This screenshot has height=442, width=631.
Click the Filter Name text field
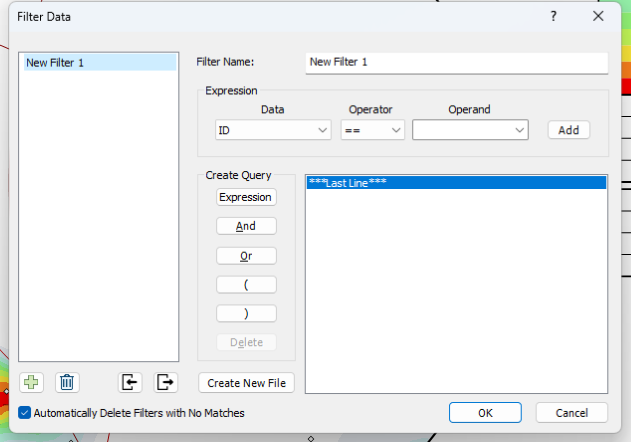point(457,63)
